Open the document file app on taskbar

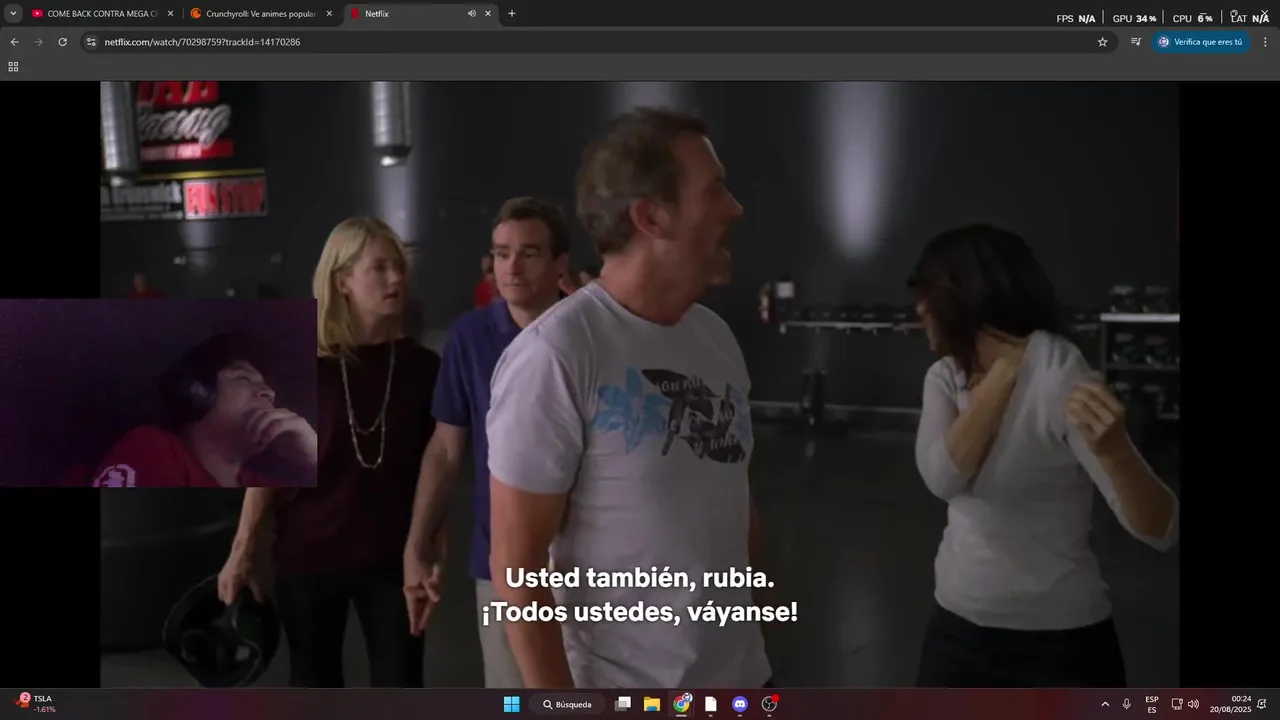711,704
